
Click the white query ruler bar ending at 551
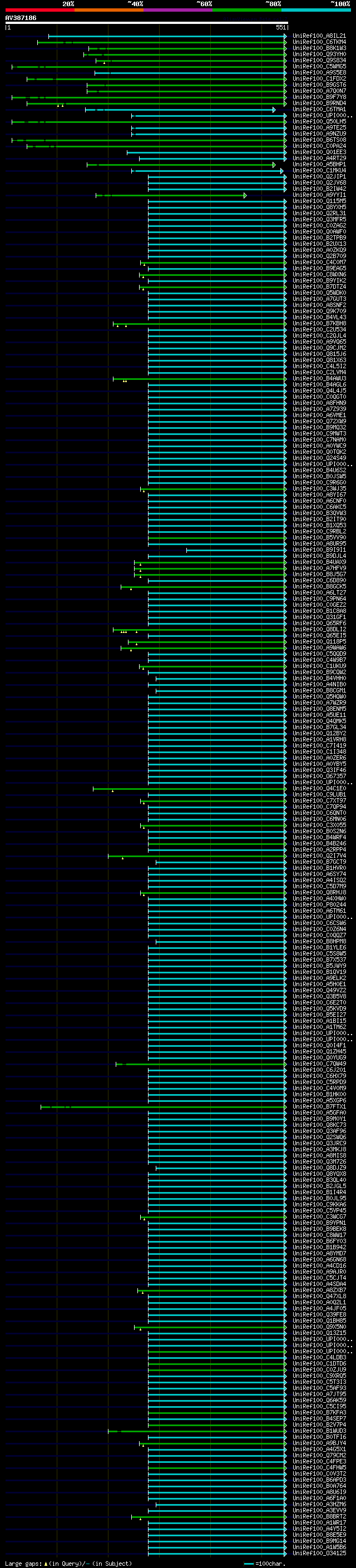pyautogui.click(x=147, y=23)
